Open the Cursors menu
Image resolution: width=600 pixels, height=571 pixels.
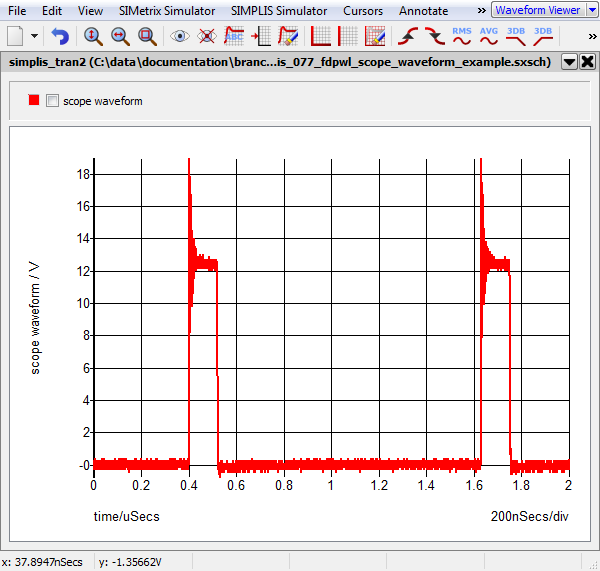(x=362, y=10)
